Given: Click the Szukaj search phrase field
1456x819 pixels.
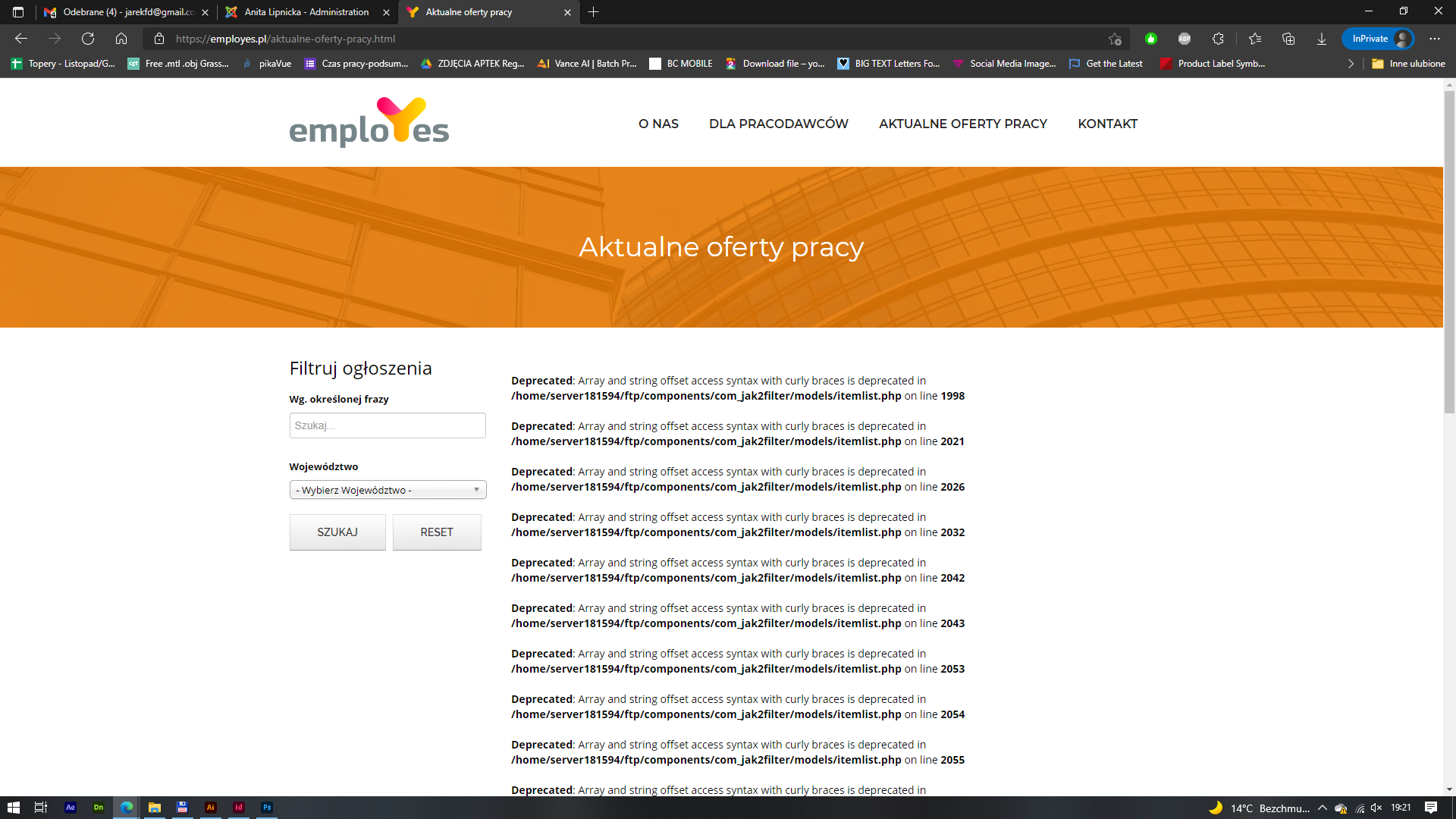Looking at the screenshot, I should 388,425.
